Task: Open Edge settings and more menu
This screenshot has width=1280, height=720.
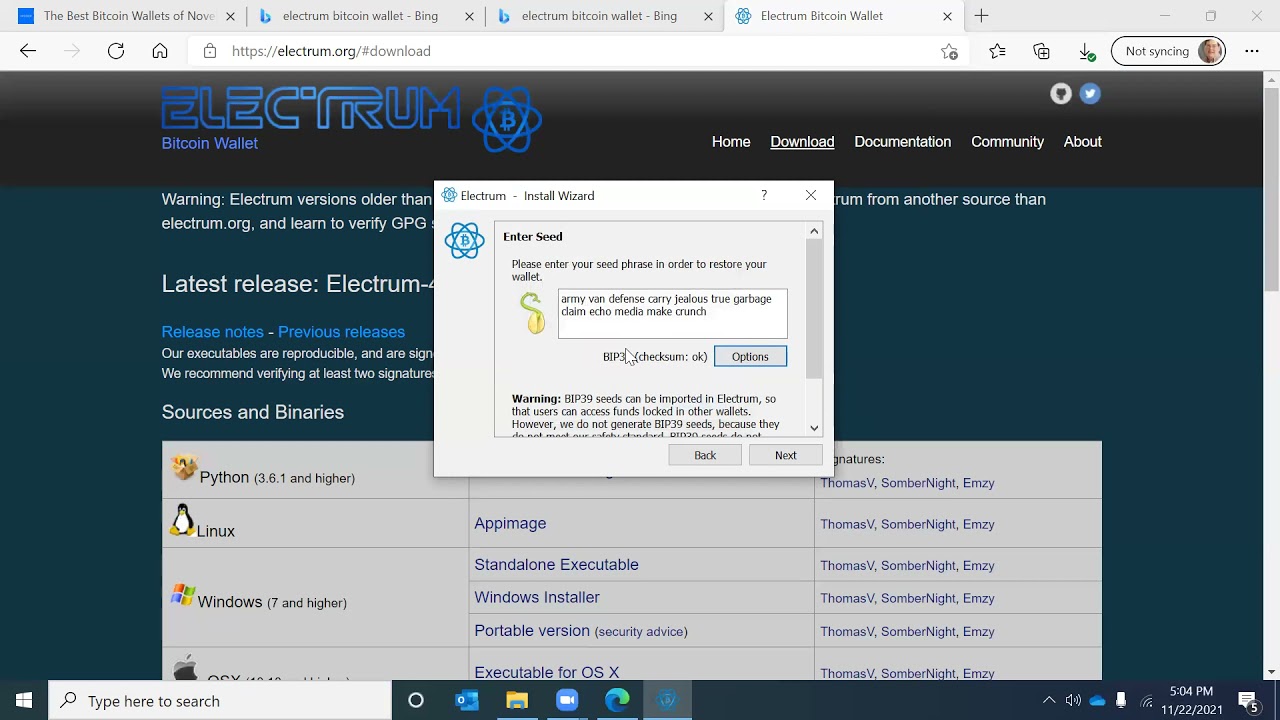Action: [x=1252, y=51]
